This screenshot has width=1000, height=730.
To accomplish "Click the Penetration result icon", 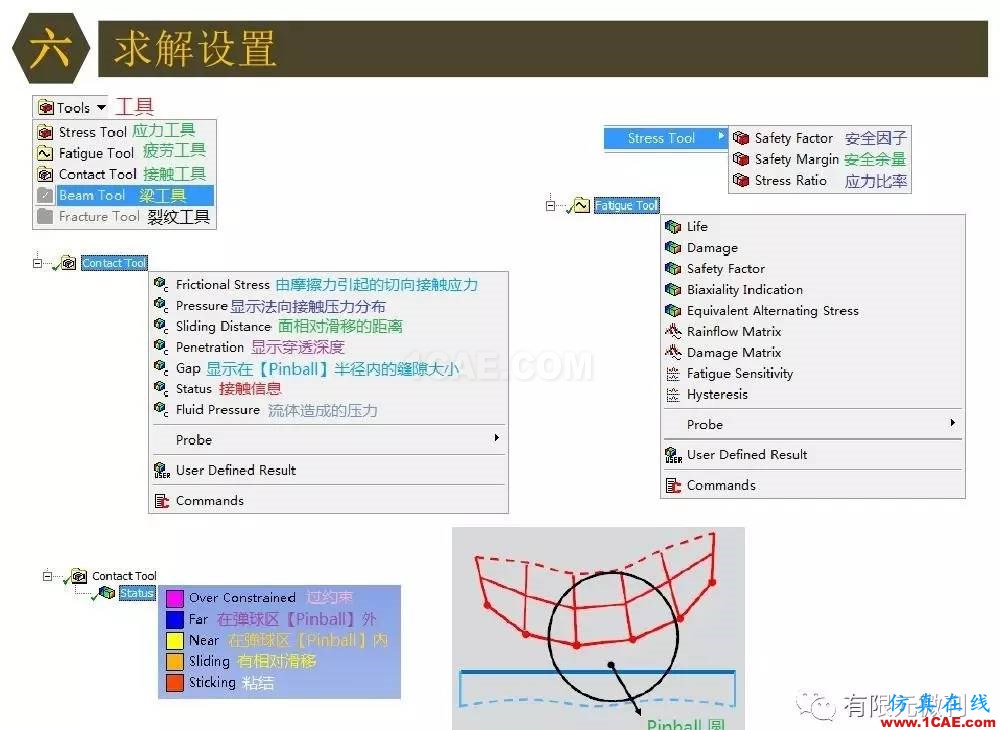I will (161, 347).
